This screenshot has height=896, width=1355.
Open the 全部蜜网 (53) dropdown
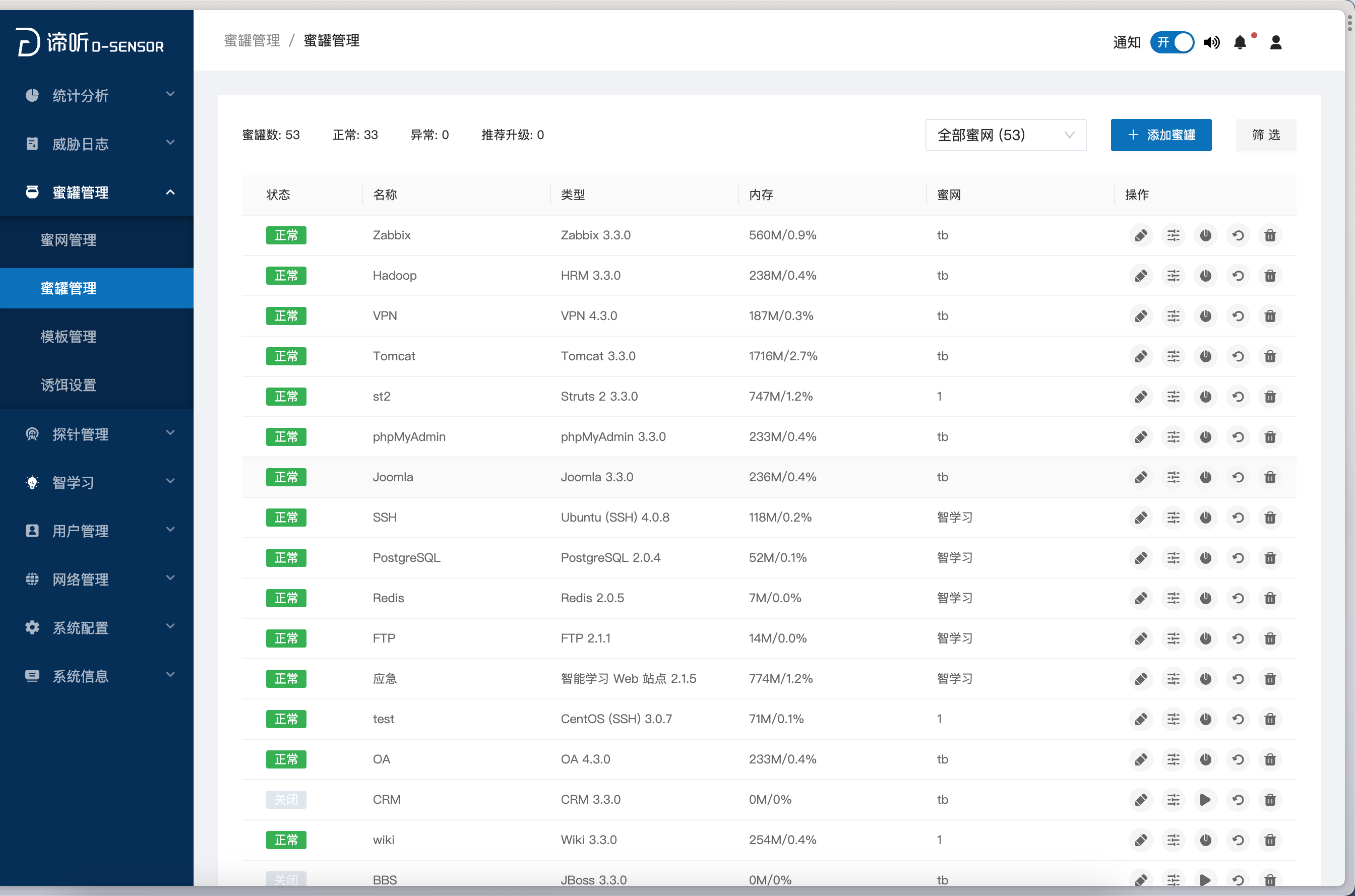pos(1005,136)
